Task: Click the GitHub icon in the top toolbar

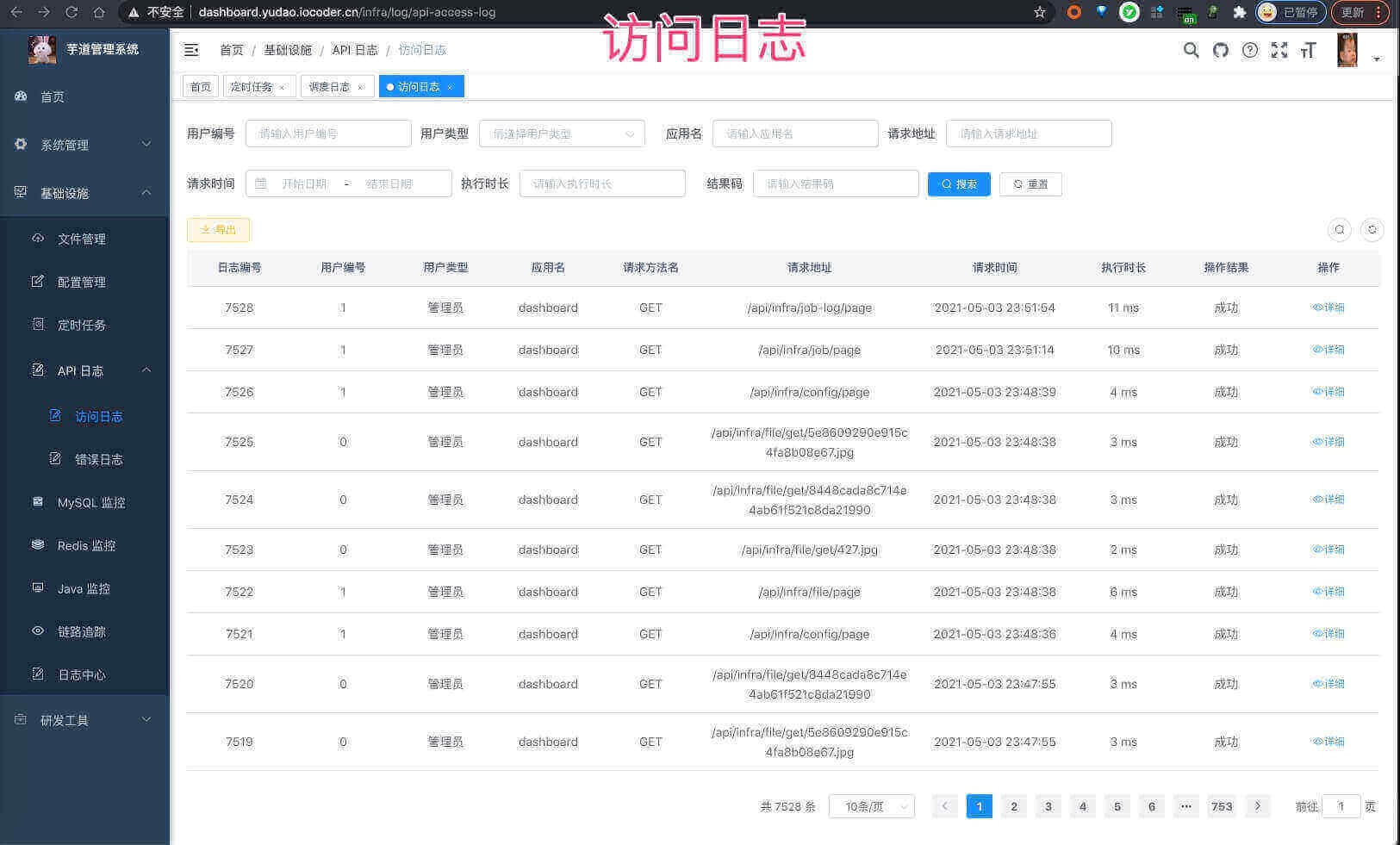Action: 1220,51
